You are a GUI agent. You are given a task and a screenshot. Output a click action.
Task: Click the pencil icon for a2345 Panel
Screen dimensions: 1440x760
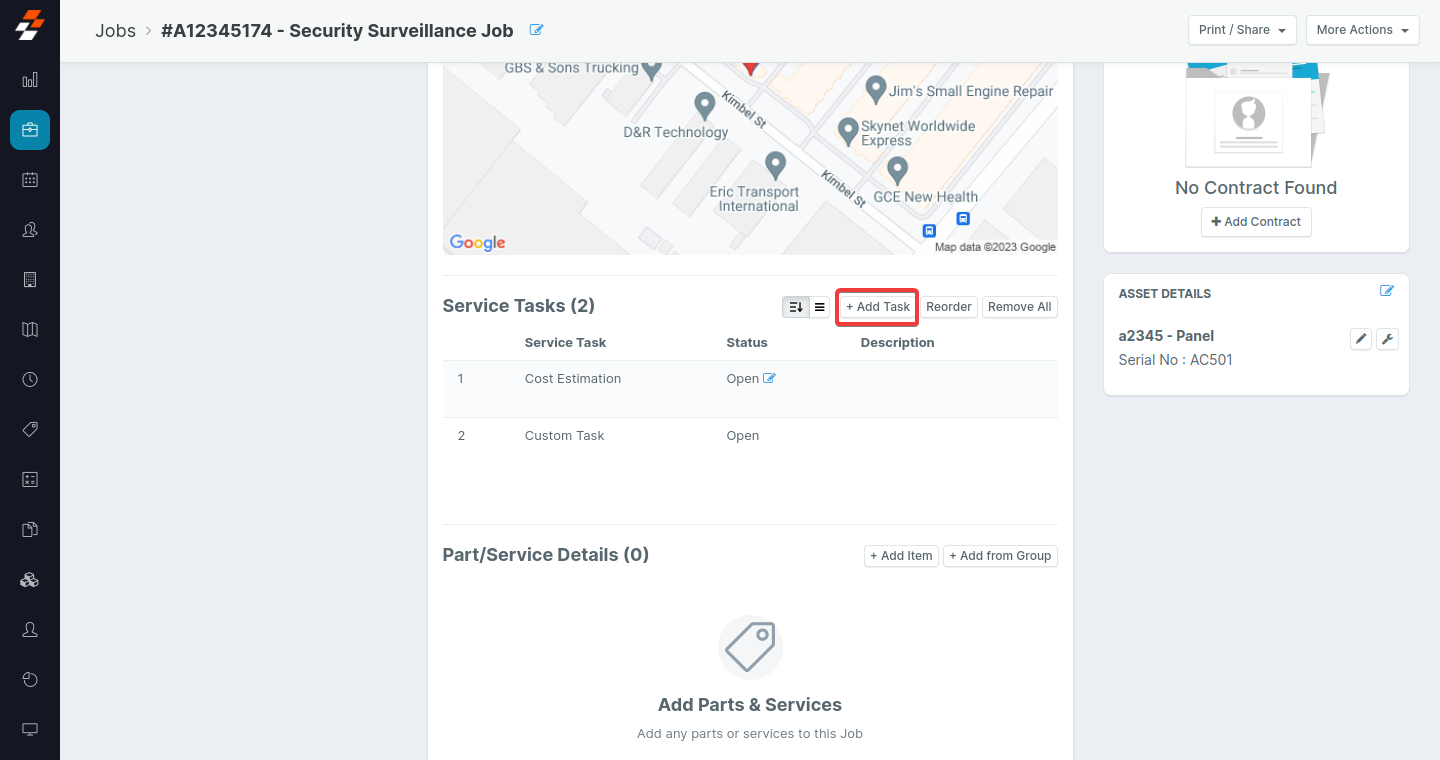[x=1361, y=340]
